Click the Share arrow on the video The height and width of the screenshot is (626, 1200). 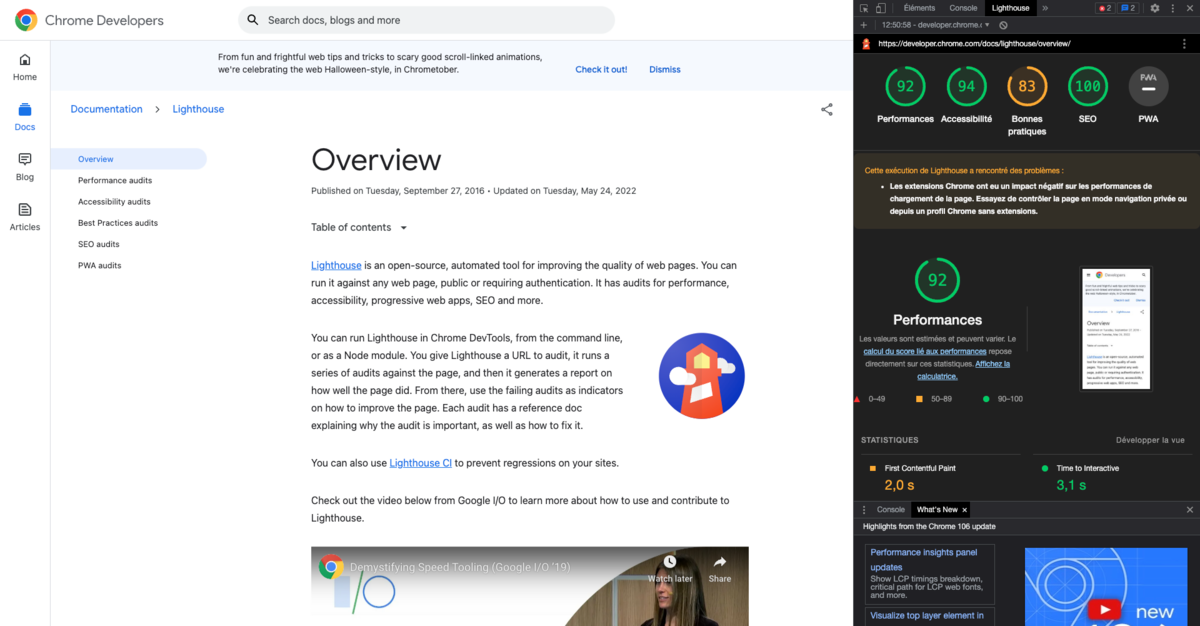click(720, 562)
